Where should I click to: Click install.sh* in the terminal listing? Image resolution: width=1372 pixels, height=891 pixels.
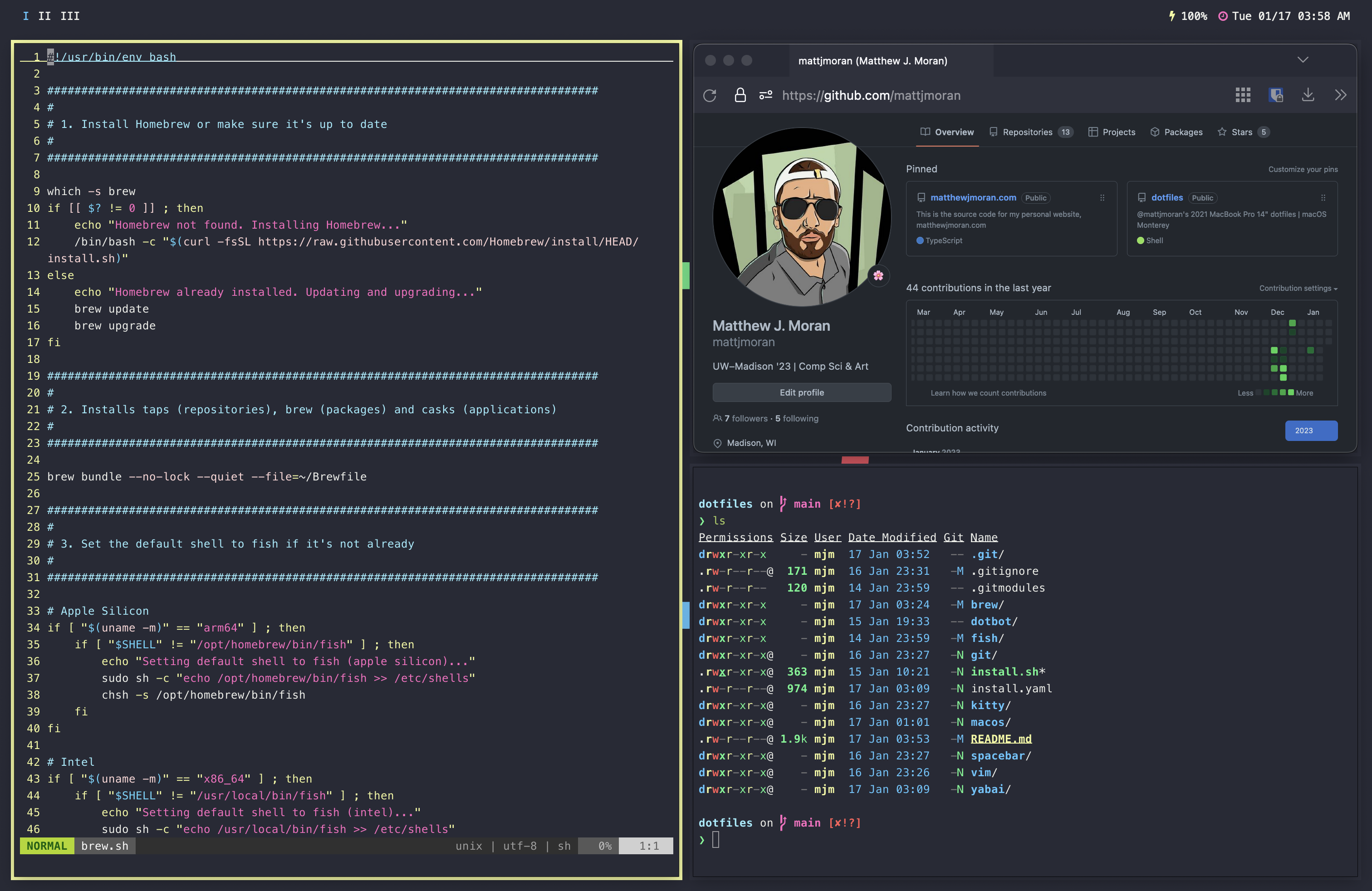point(1008,671)
